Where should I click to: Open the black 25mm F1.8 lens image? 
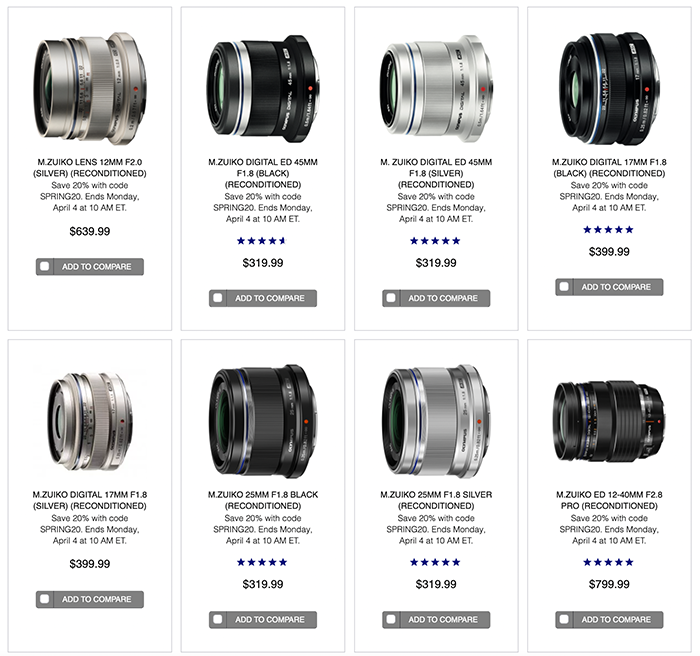[x=263, y=421]
